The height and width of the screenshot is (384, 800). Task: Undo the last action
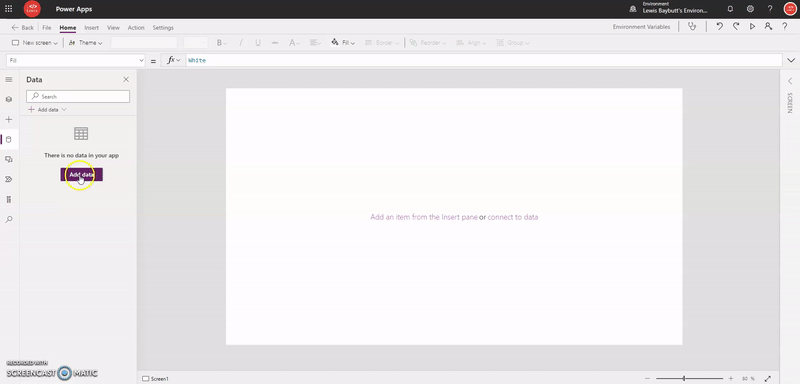point(719,27)
